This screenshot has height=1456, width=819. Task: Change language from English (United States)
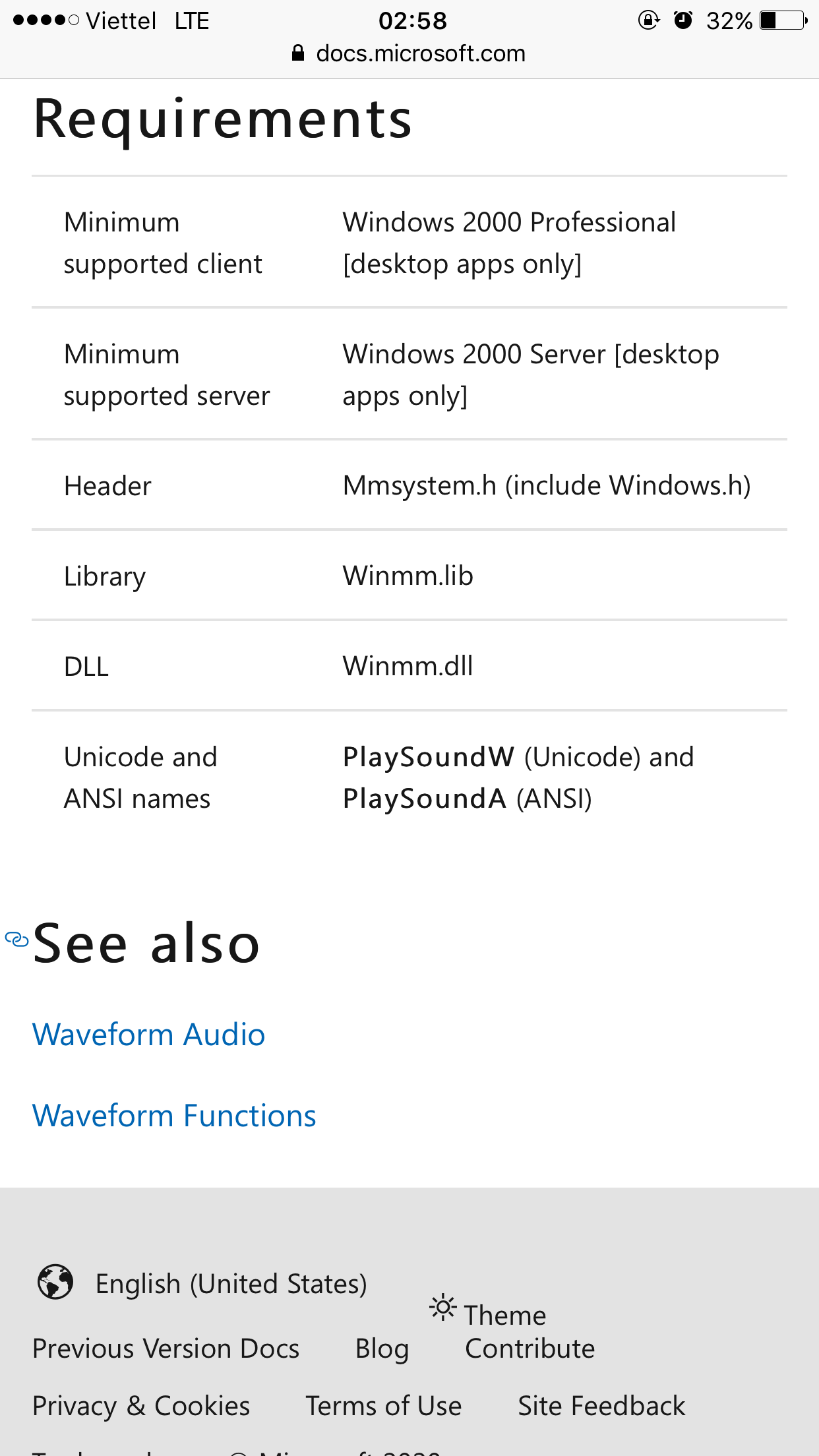point(231,1284)
